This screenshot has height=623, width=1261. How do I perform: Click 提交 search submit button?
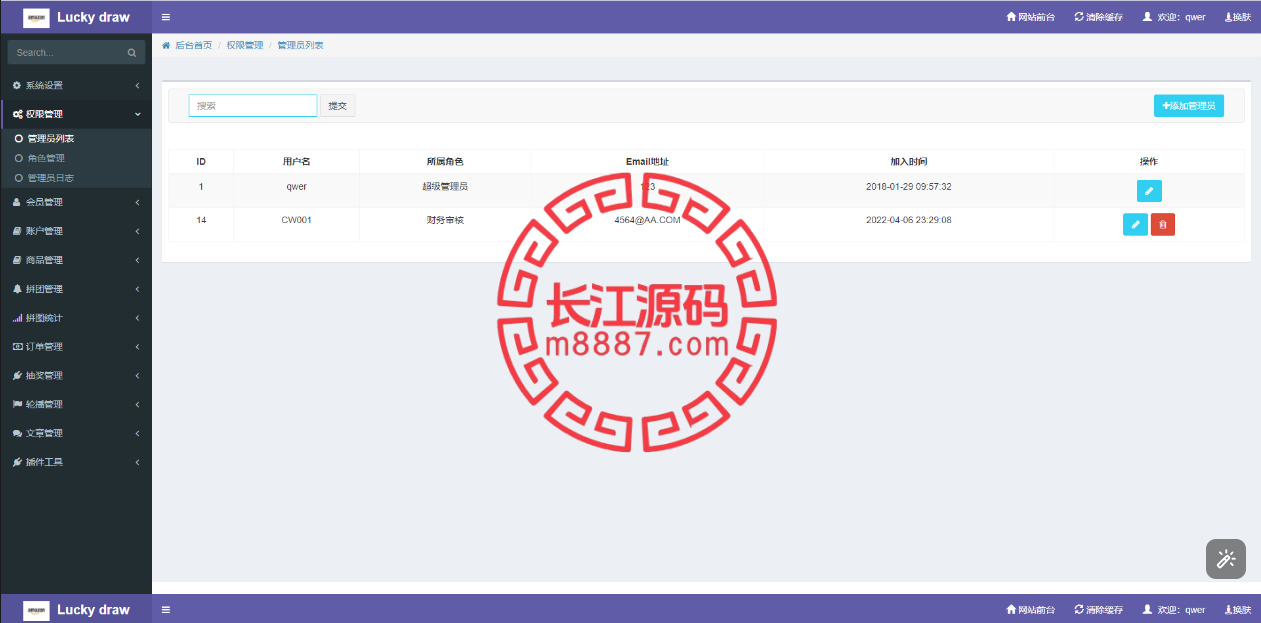(x=338, y=106)
